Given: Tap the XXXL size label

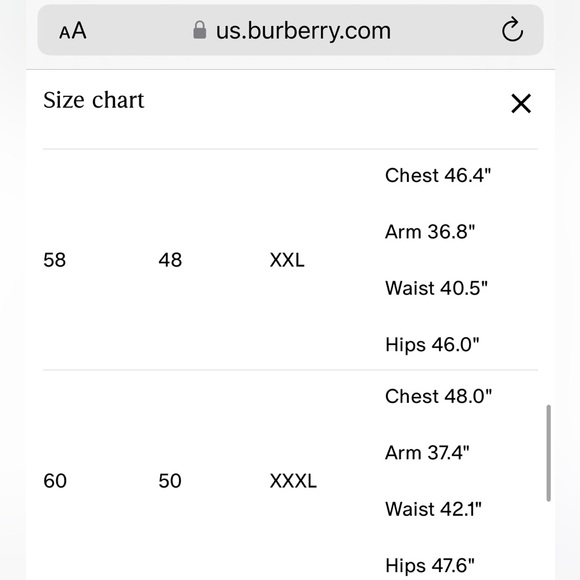Looking at the screenshot, I should coord(293,481).
